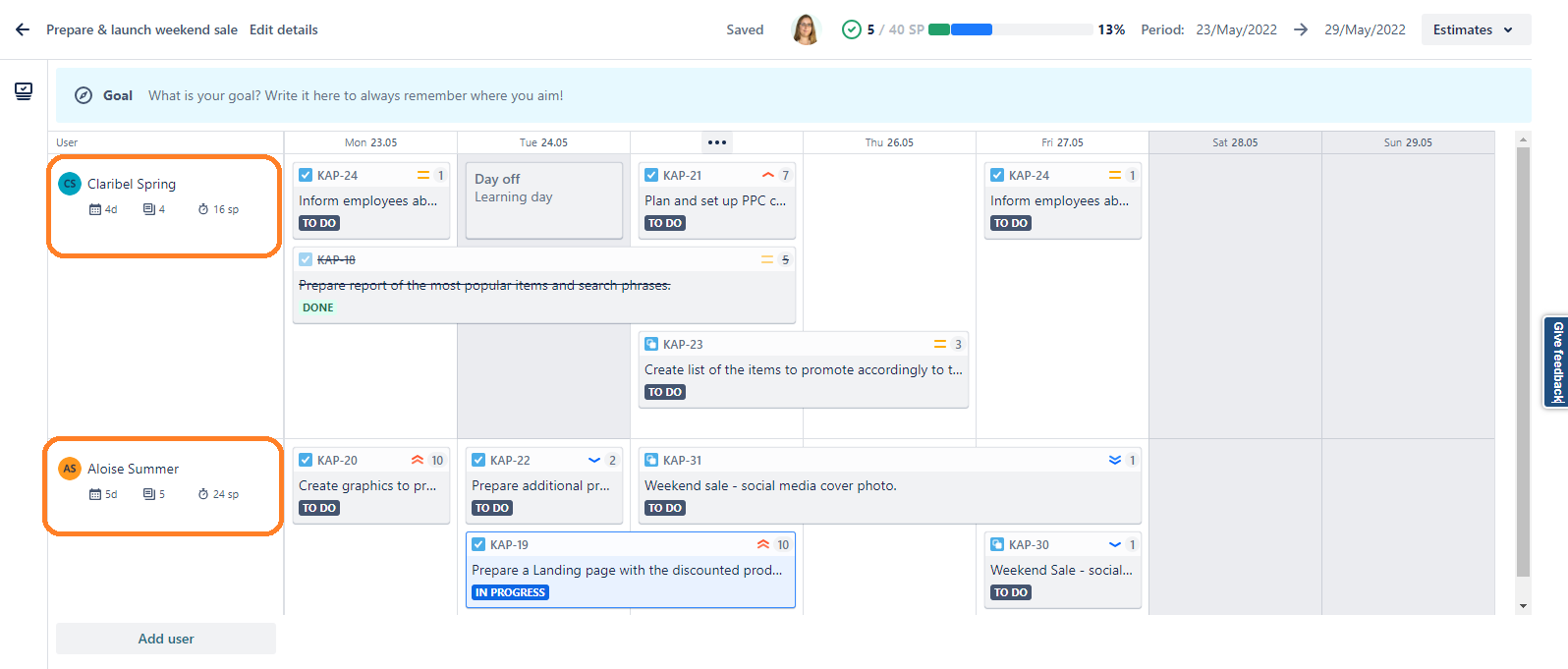Open the three-dots menu on Wednesday column
The height and width of the screenshot is (669, 1568).
717,142
